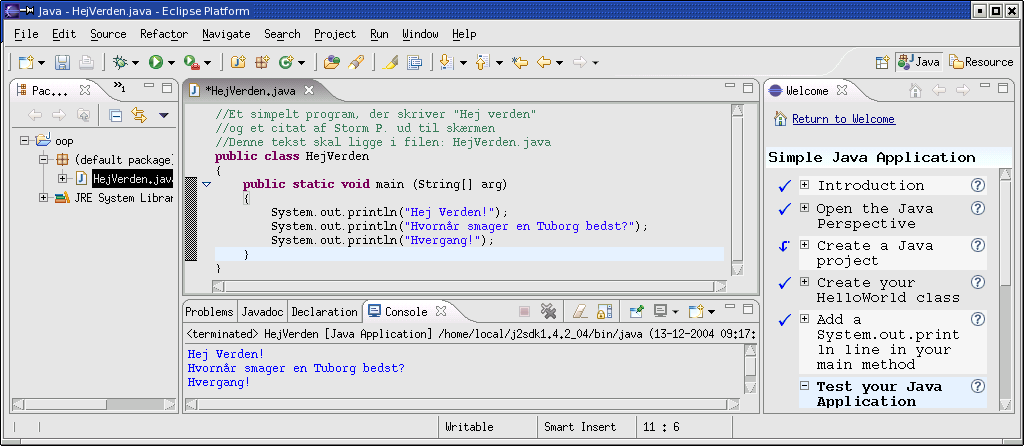Switch to the Resource perspective
The image size is (1024, 446).
coord(980,62)
